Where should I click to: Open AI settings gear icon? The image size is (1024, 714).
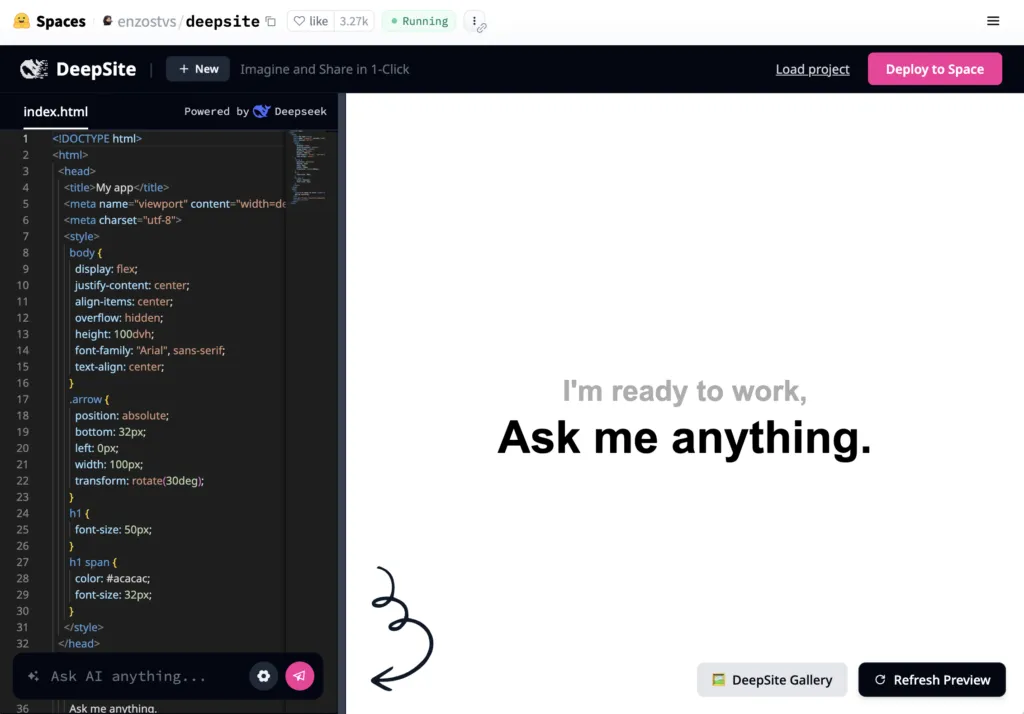click(264, 676)
